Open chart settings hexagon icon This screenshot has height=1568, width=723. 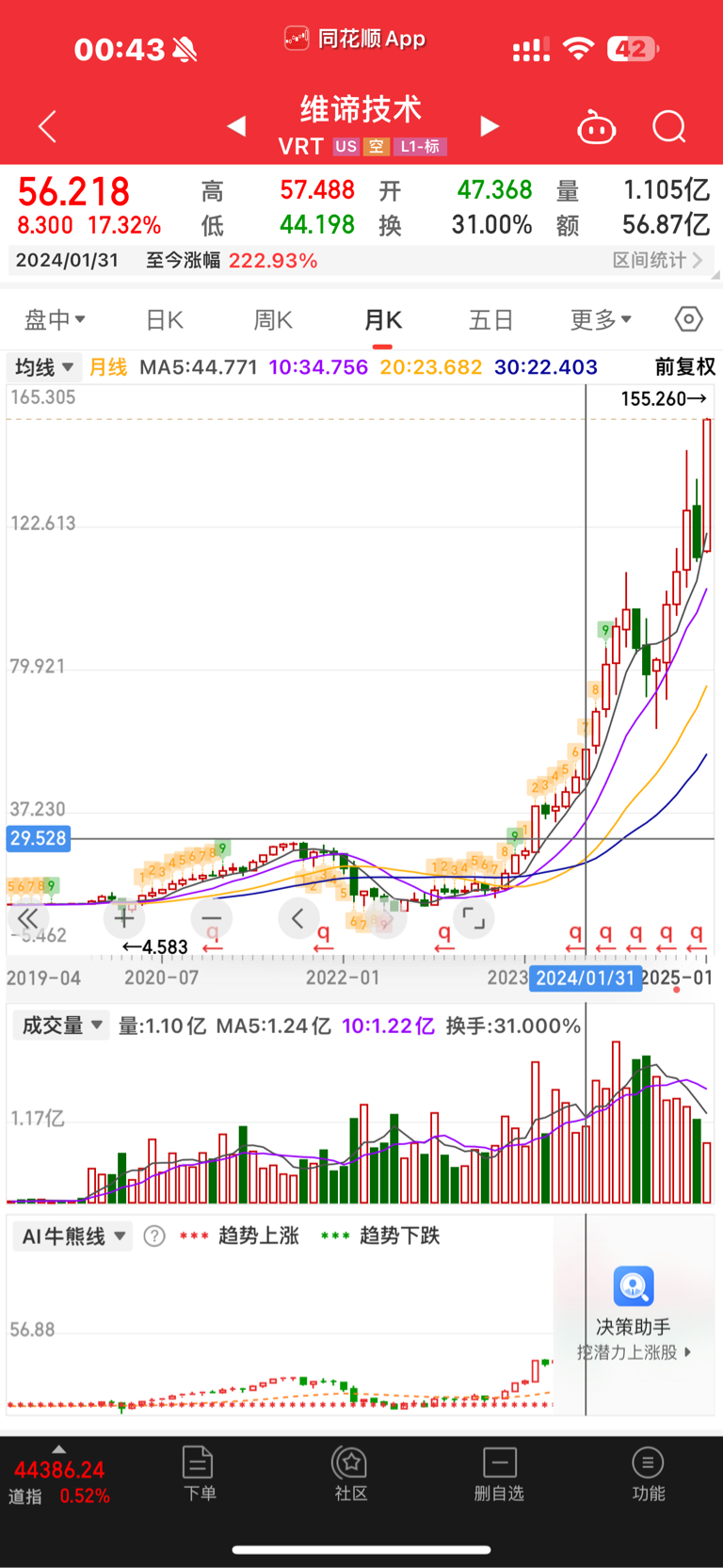click(x=689, y=319)
